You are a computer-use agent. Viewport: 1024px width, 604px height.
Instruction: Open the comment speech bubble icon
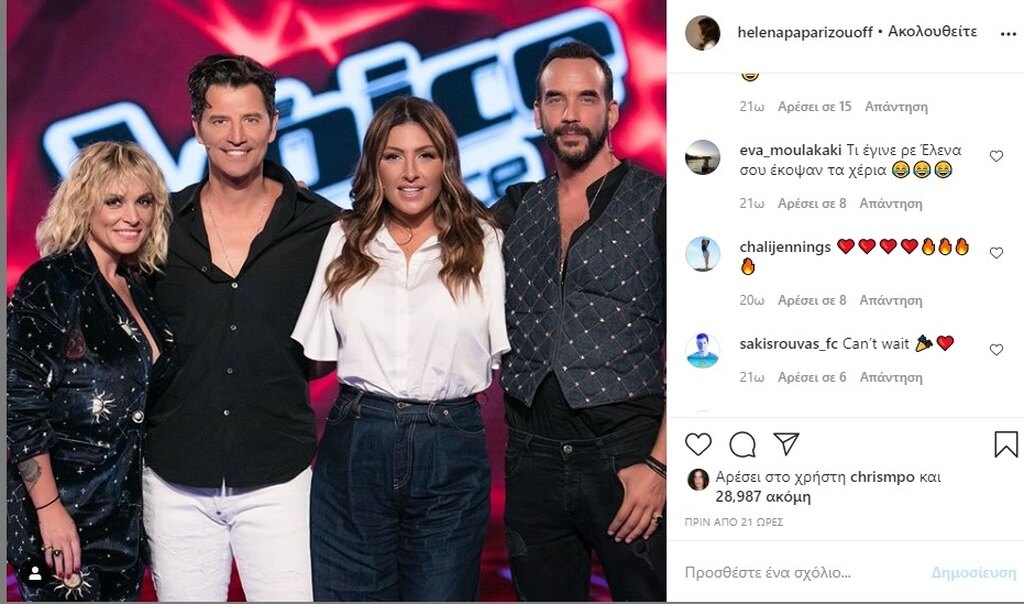(x=743, y=444)
